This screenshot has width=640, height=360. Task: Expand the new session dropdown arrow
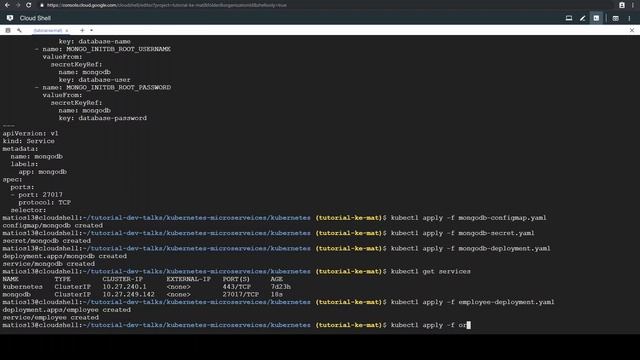[91, 30]
